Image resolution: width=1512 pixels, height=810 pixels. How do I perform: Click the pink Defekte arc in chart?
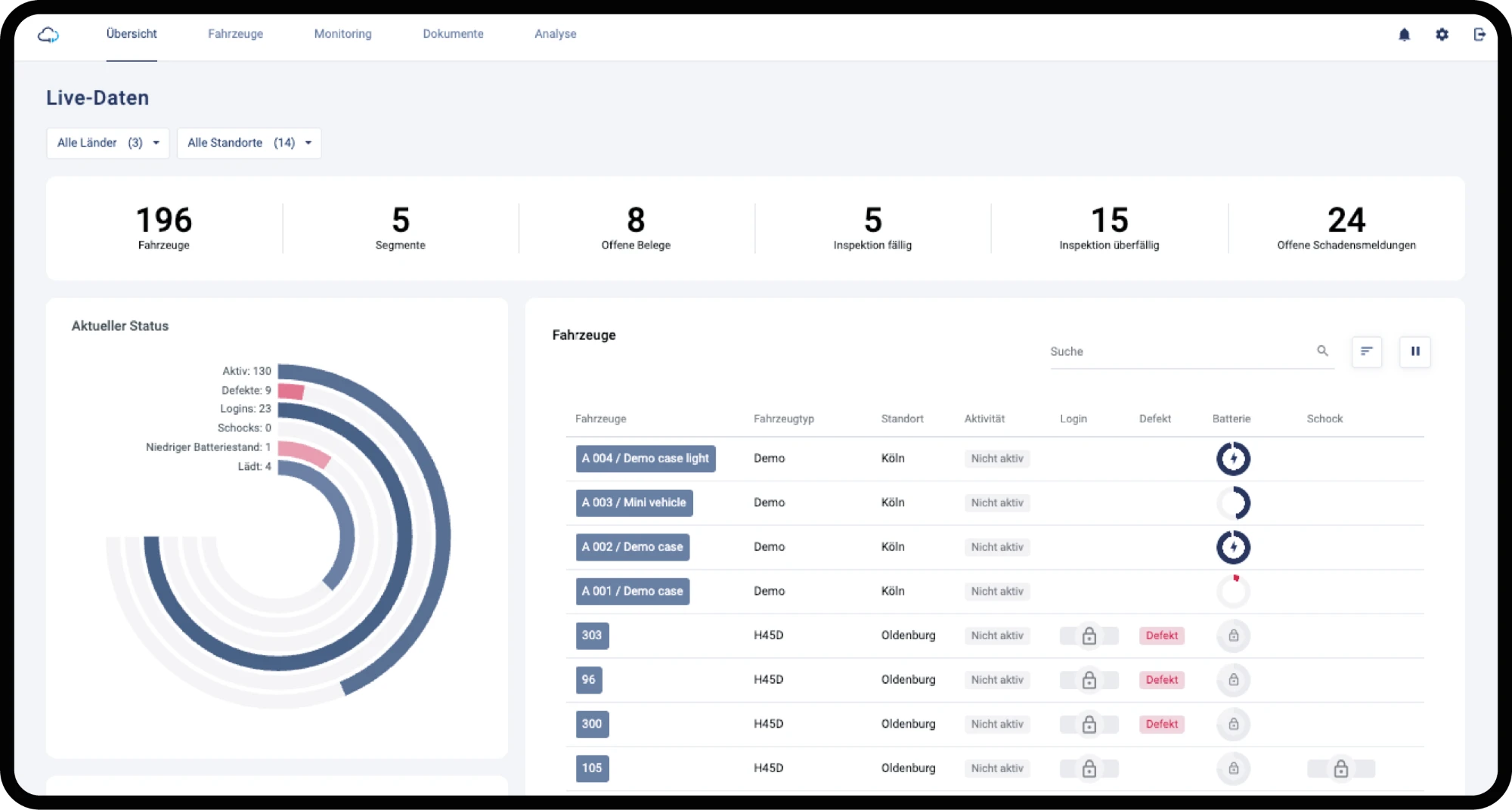(291, 391)
